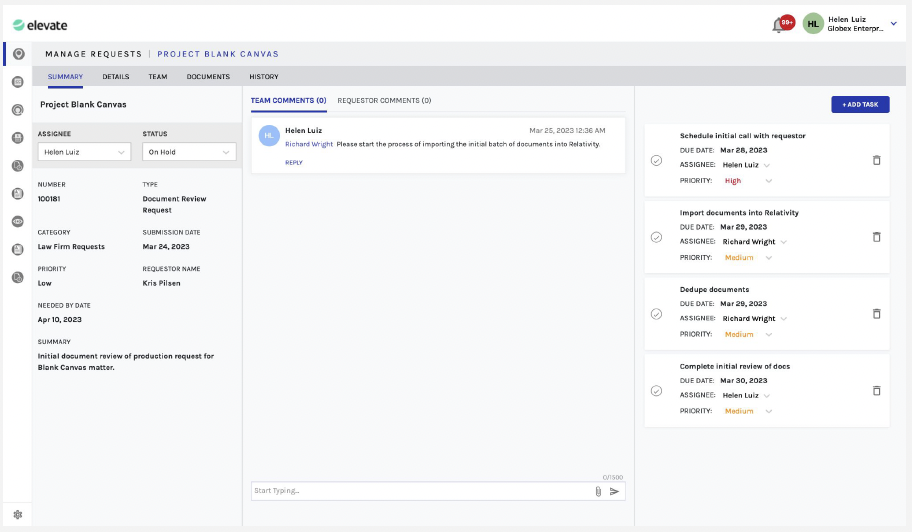Click the Mar 28, 2023 due date
912x532 pixels.
744,150
